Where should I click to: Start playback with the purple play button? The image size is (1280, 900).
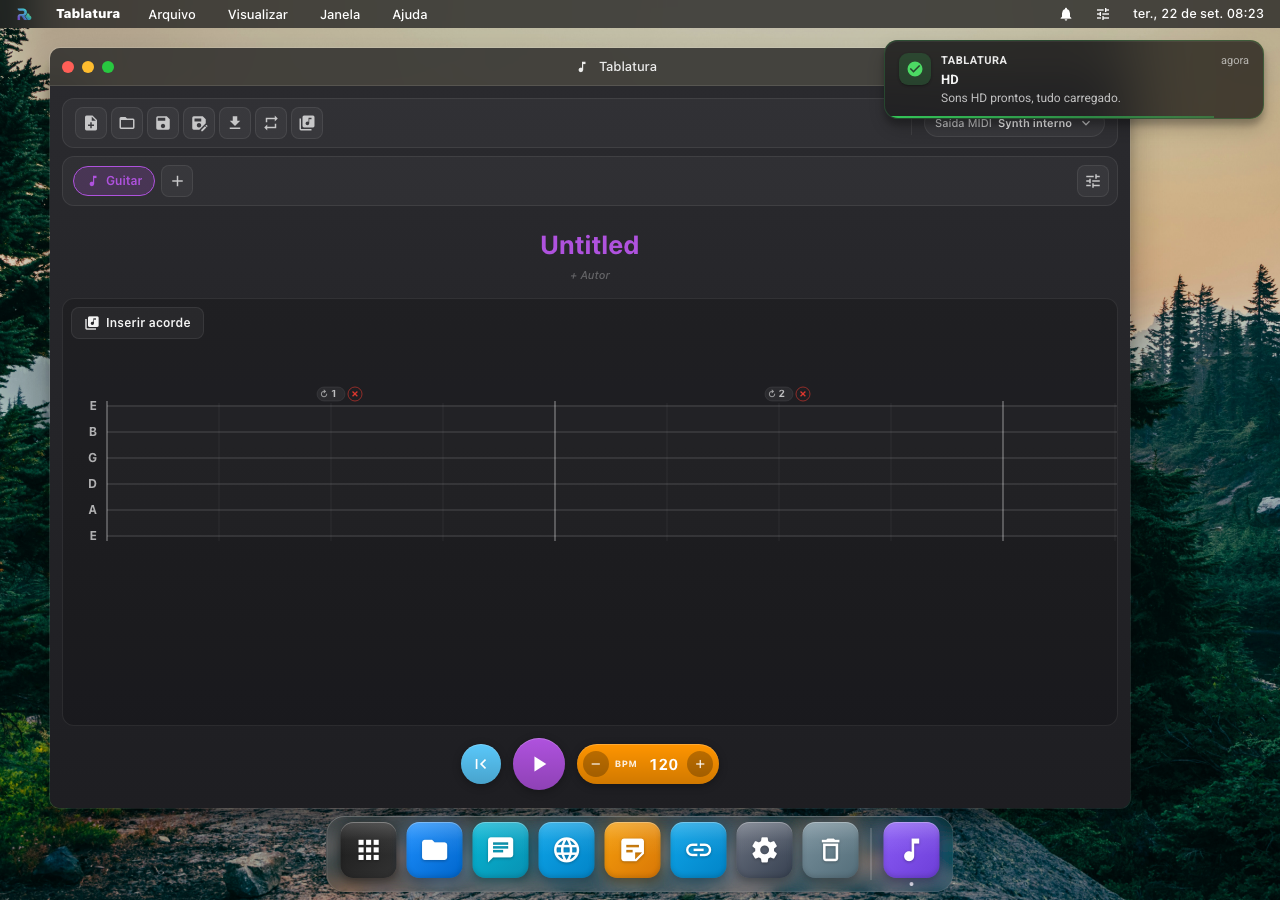(x=539, y=764)
